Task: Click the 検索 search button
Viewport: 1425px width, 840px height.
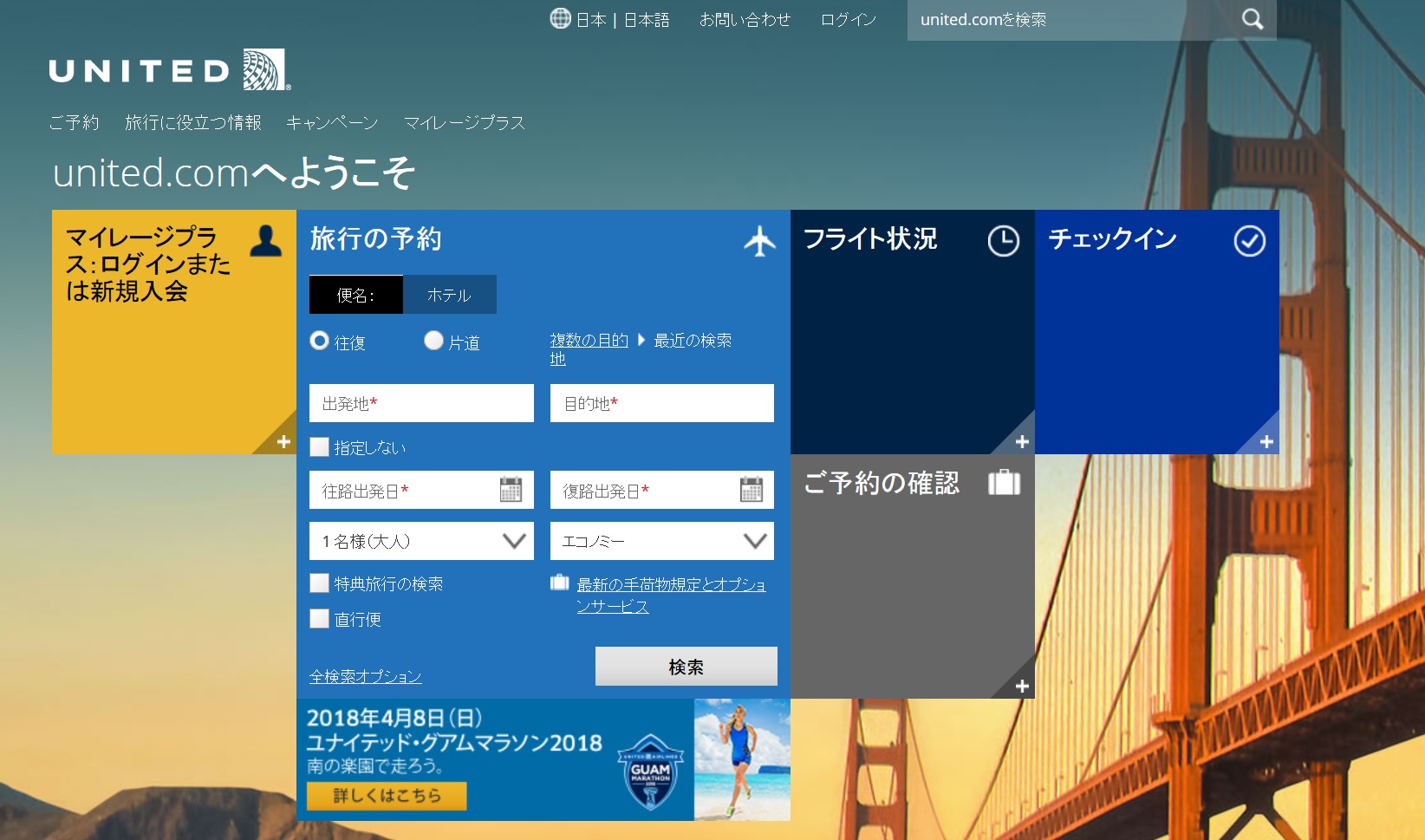Action: 686,667
